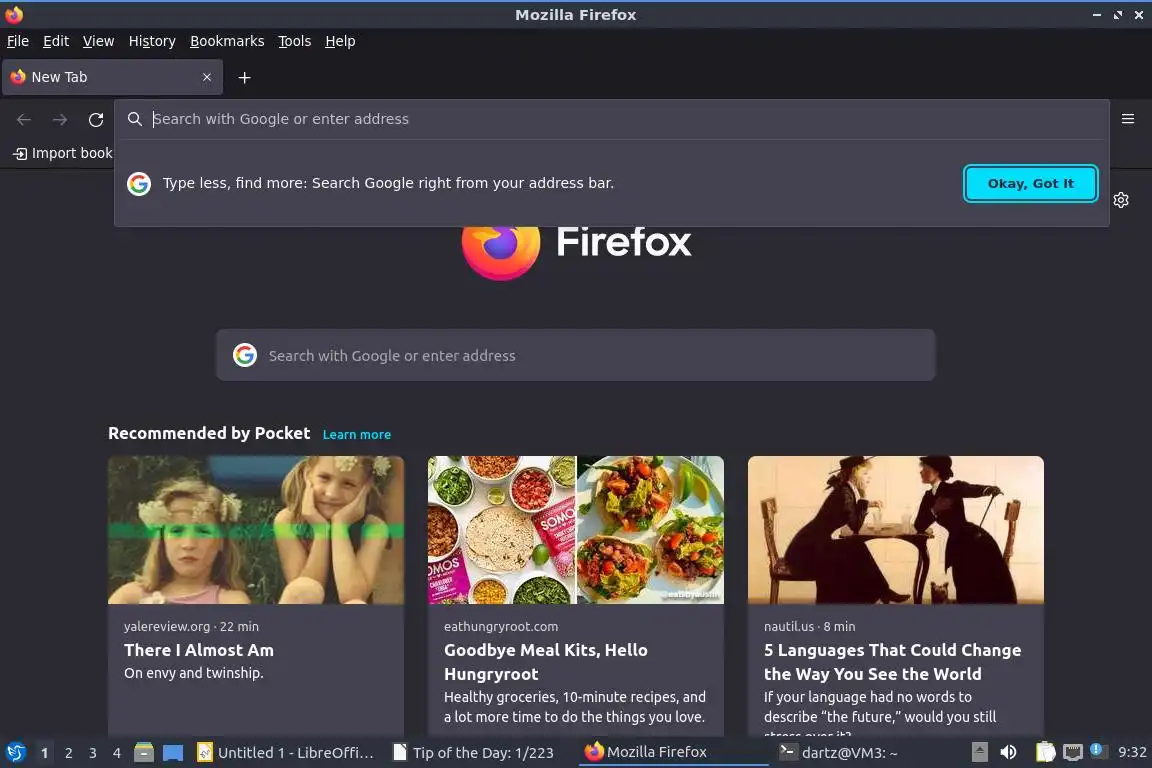
Task: Click blue show desktop icon in taskbar
Action: tap(173, 753)
